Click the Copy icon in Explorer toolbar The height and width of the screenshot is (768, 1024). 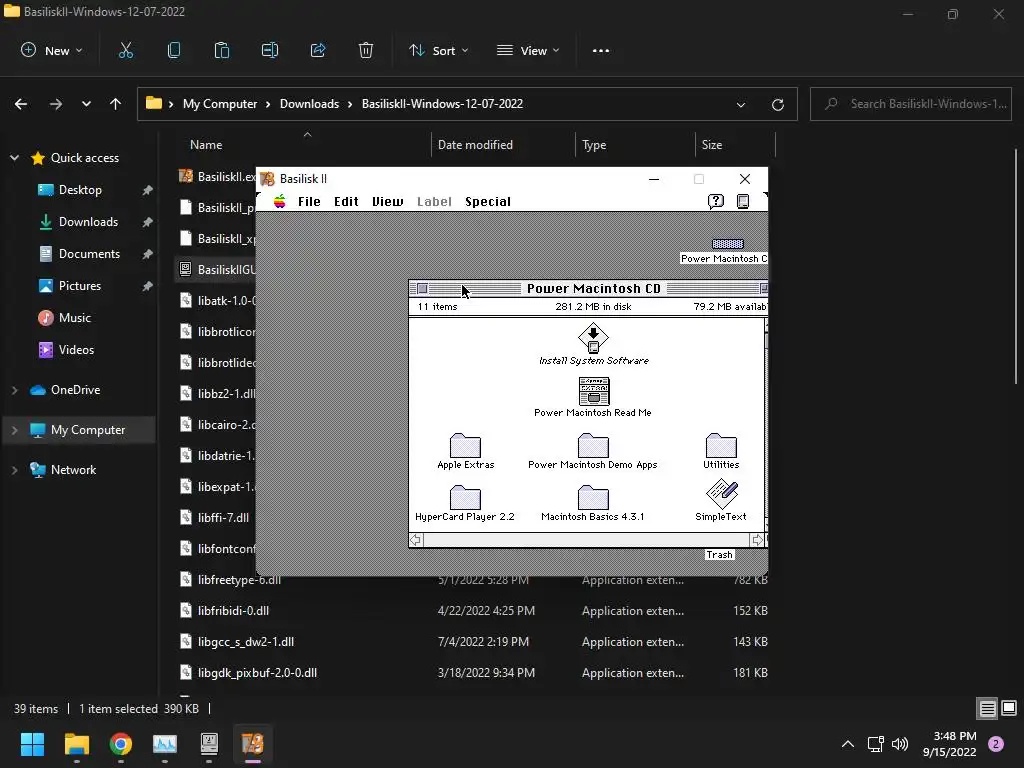tap(174, 50)
